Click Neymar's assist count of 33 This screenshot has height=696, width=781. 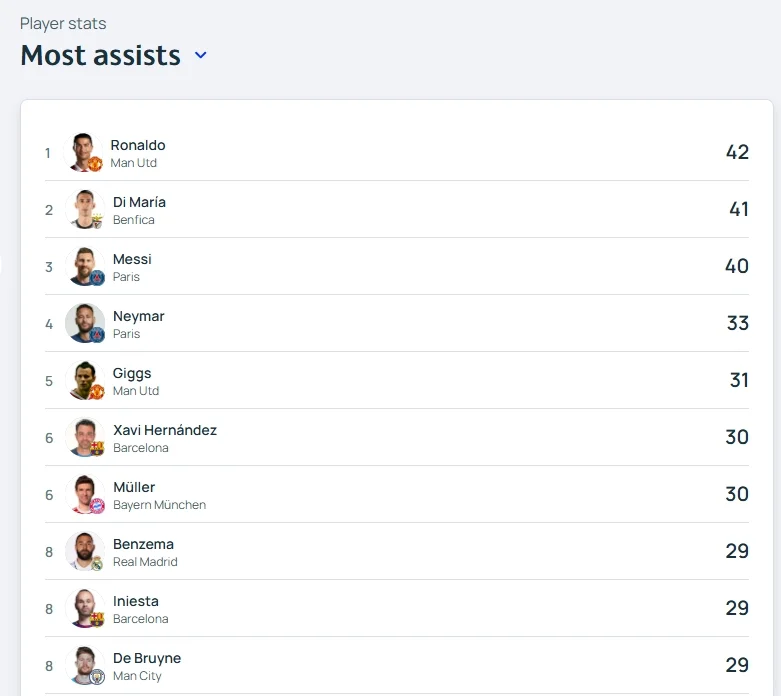737,323
